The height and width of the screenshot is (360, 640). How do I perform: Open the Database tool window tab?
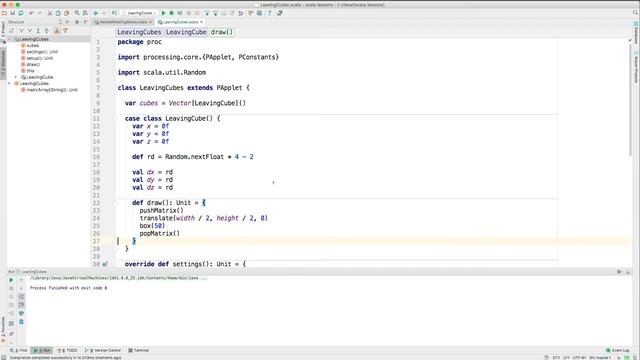pyautogui.click(x=636, y=33)
